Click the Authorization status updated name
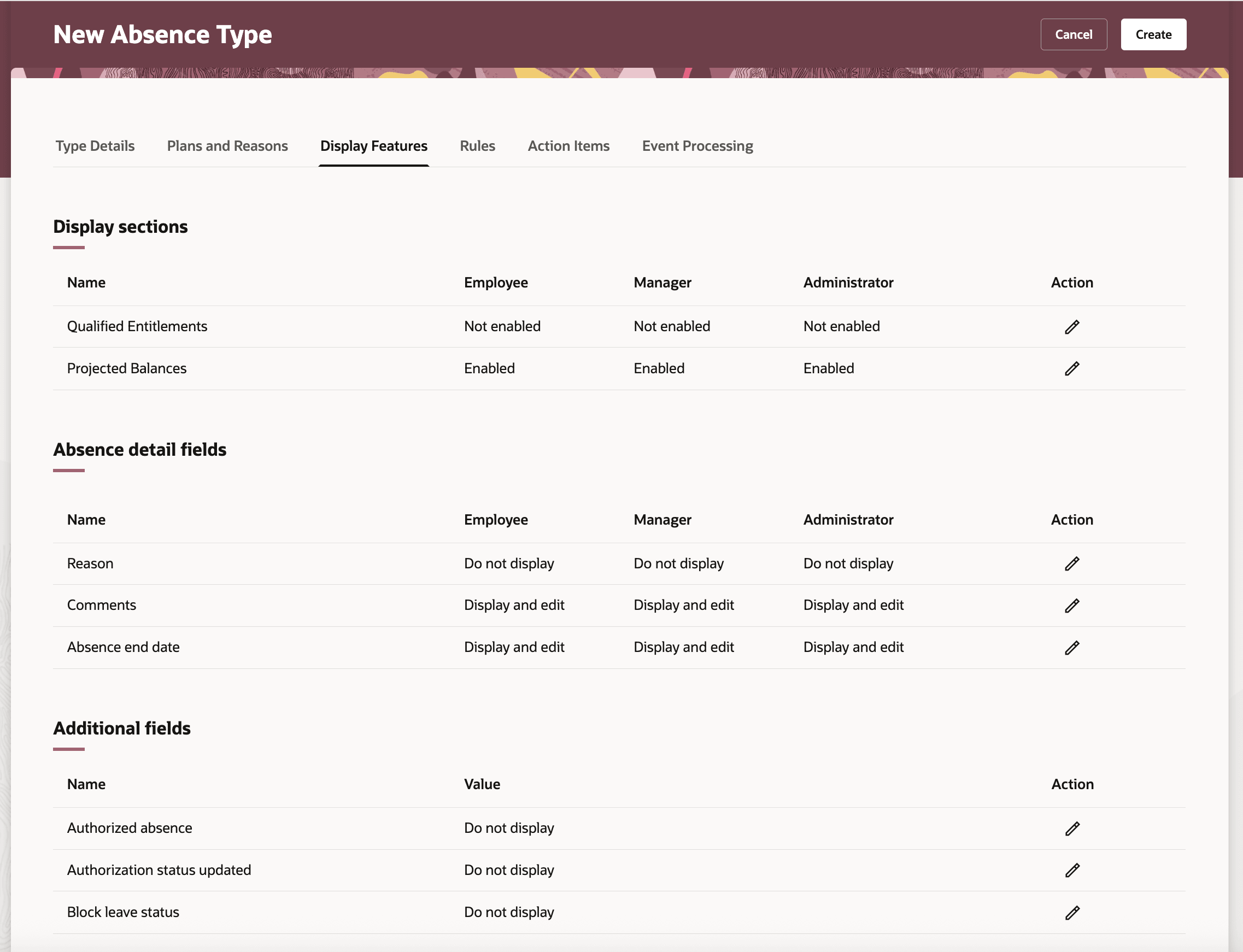1243x952 pixels. click(x=159, y=870)
